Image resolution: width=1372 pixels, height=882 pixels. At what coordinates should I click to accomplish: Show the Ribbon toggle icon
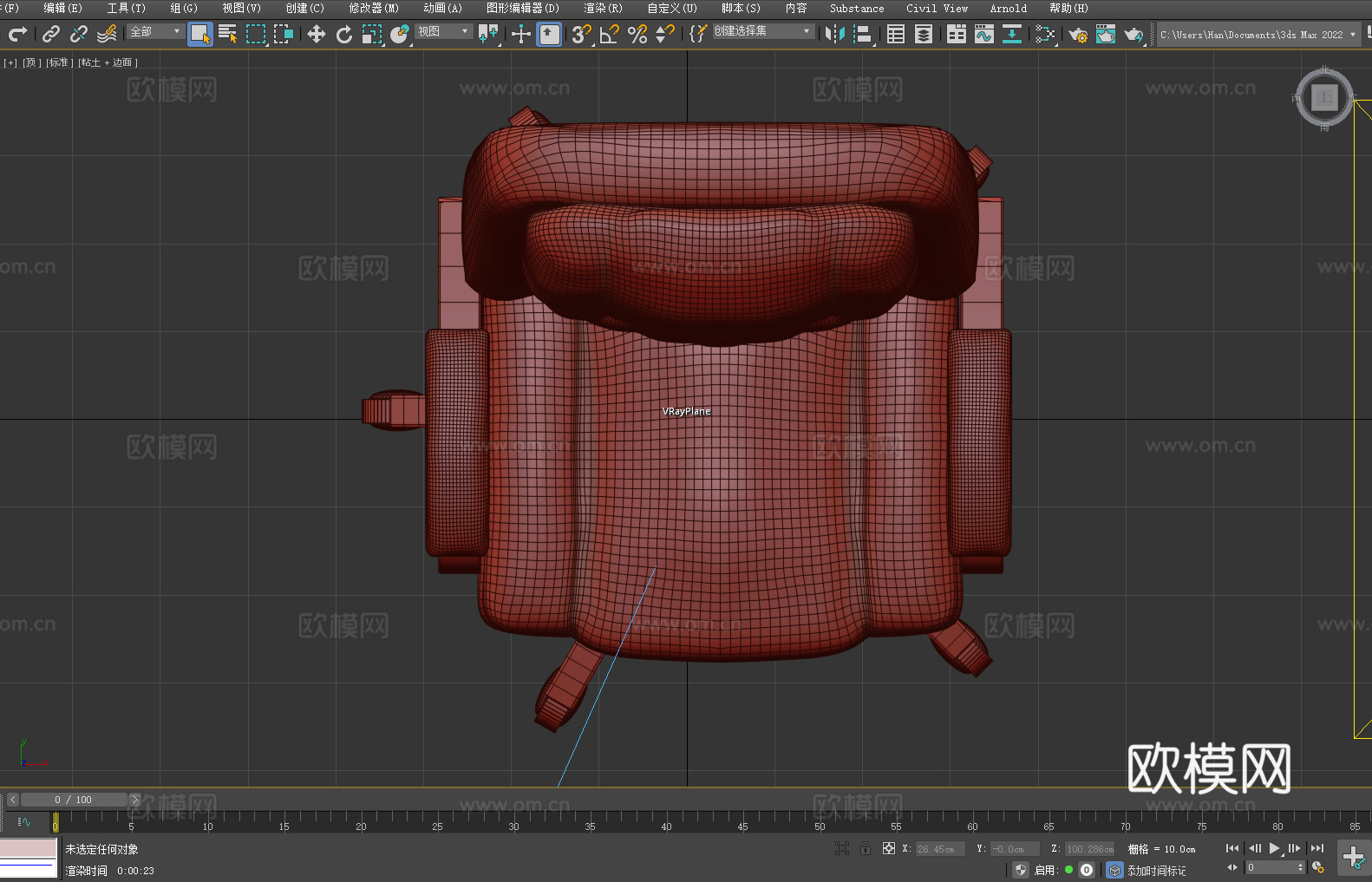point(957,34)
